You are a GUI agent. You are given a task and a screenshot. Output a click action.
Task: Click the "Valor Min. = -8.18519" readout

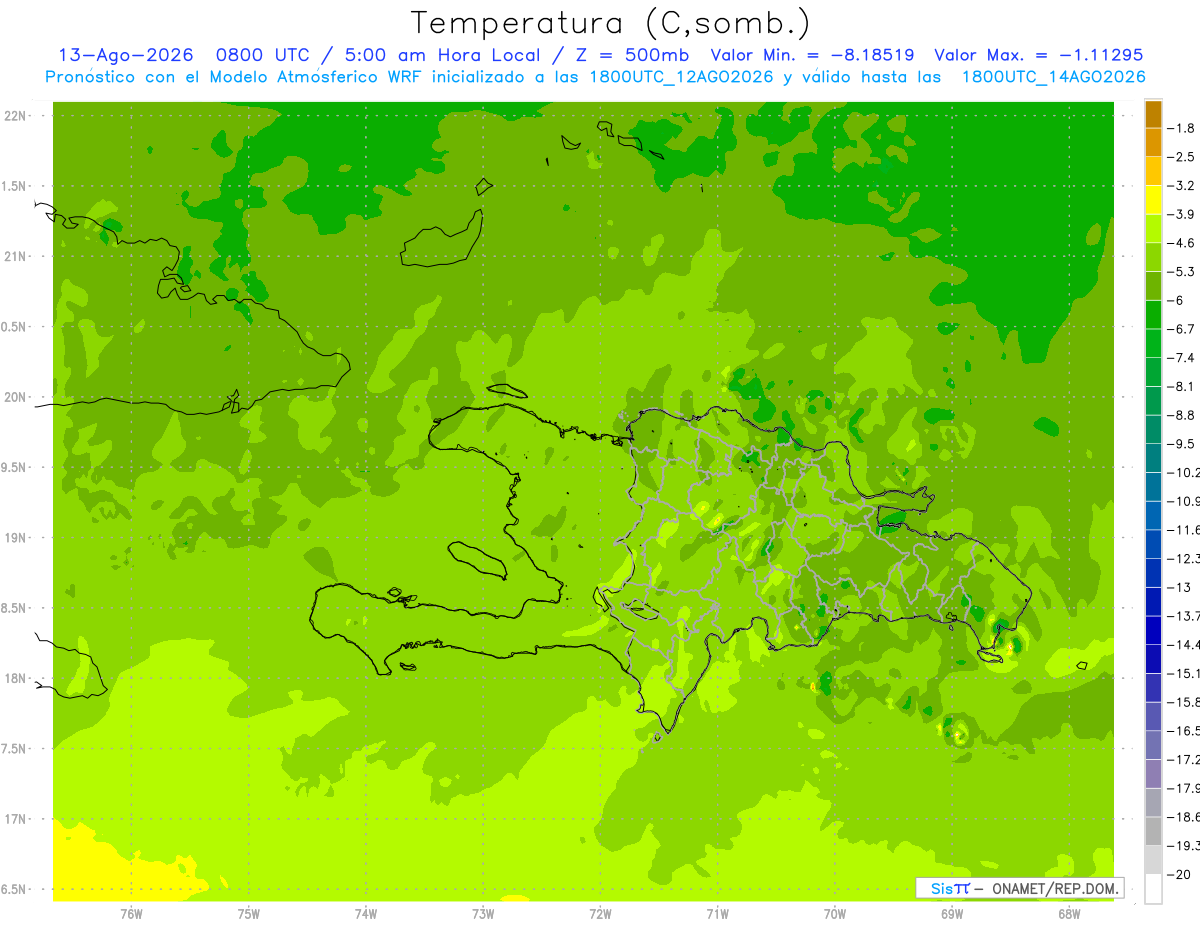point(811,55)
